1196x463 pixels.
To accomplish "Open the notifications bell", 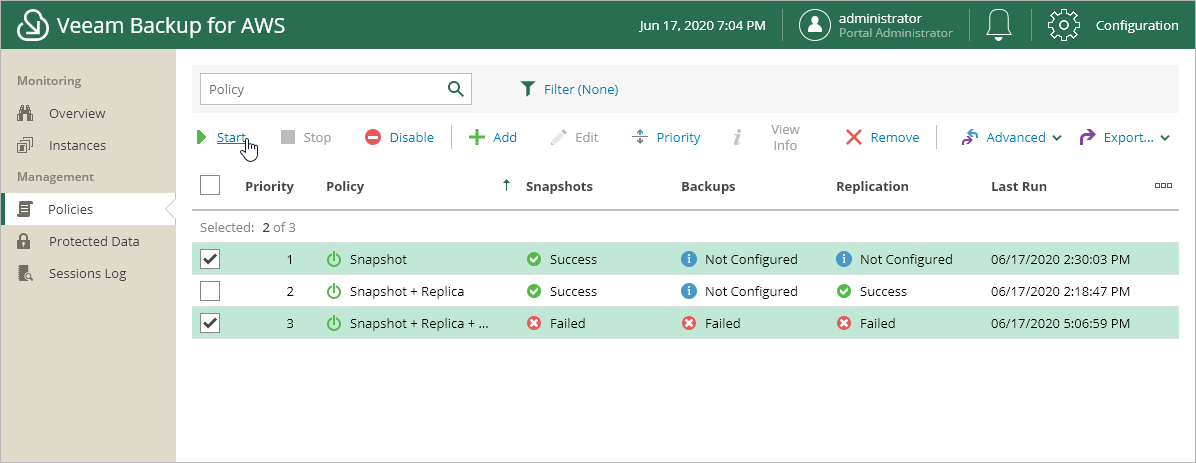I will (998, 25).
